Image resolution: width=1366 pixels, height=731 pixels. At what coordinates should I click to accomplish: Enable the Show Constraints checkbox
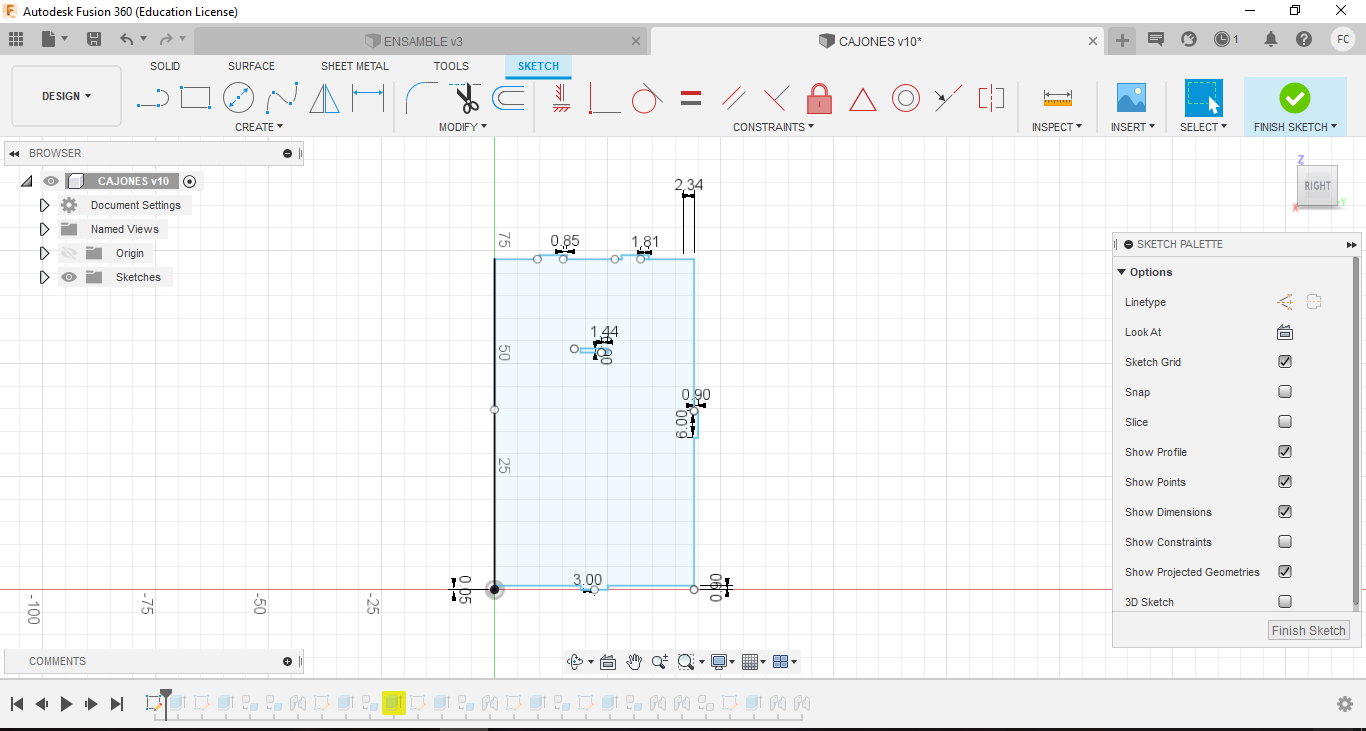1285,542
